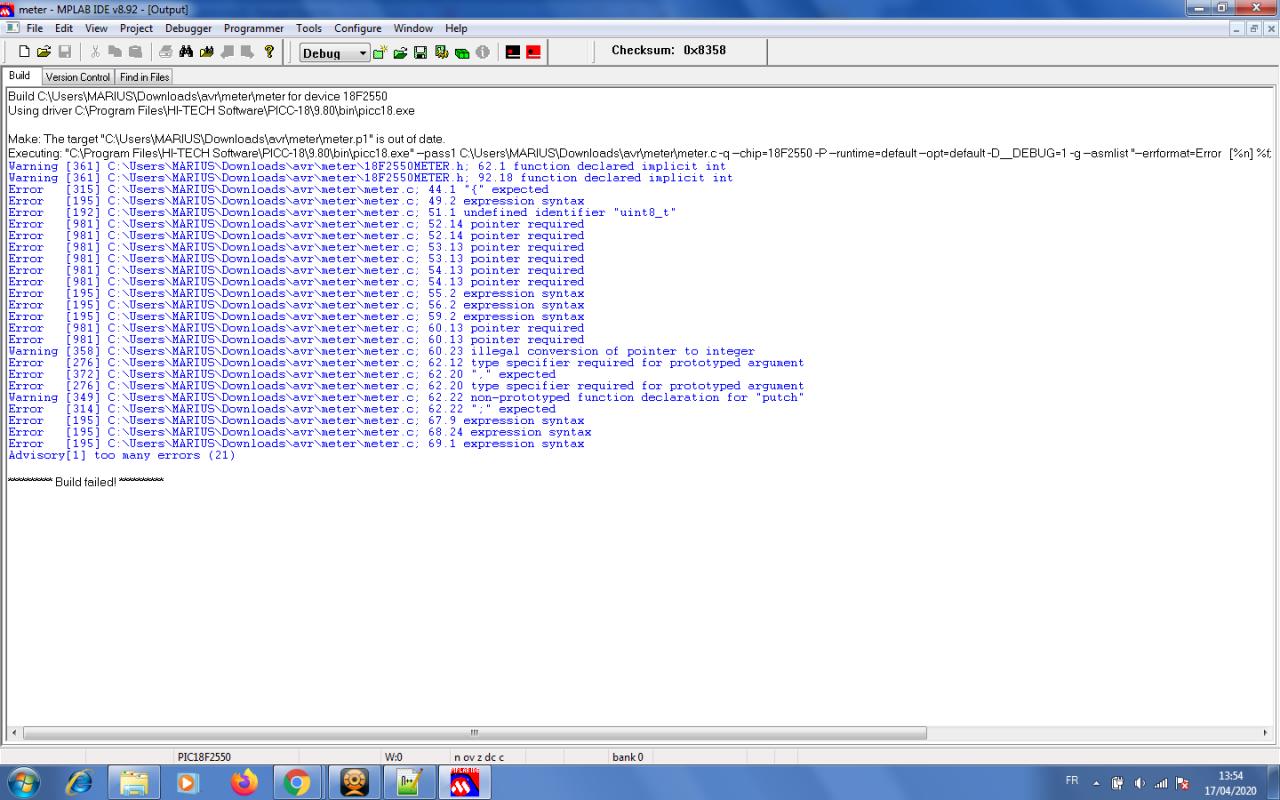Image resolution: width=1280 pixels, height=800 pixels.
Task: Click the volume speaker tray icon
Action: coord(1140,782)
